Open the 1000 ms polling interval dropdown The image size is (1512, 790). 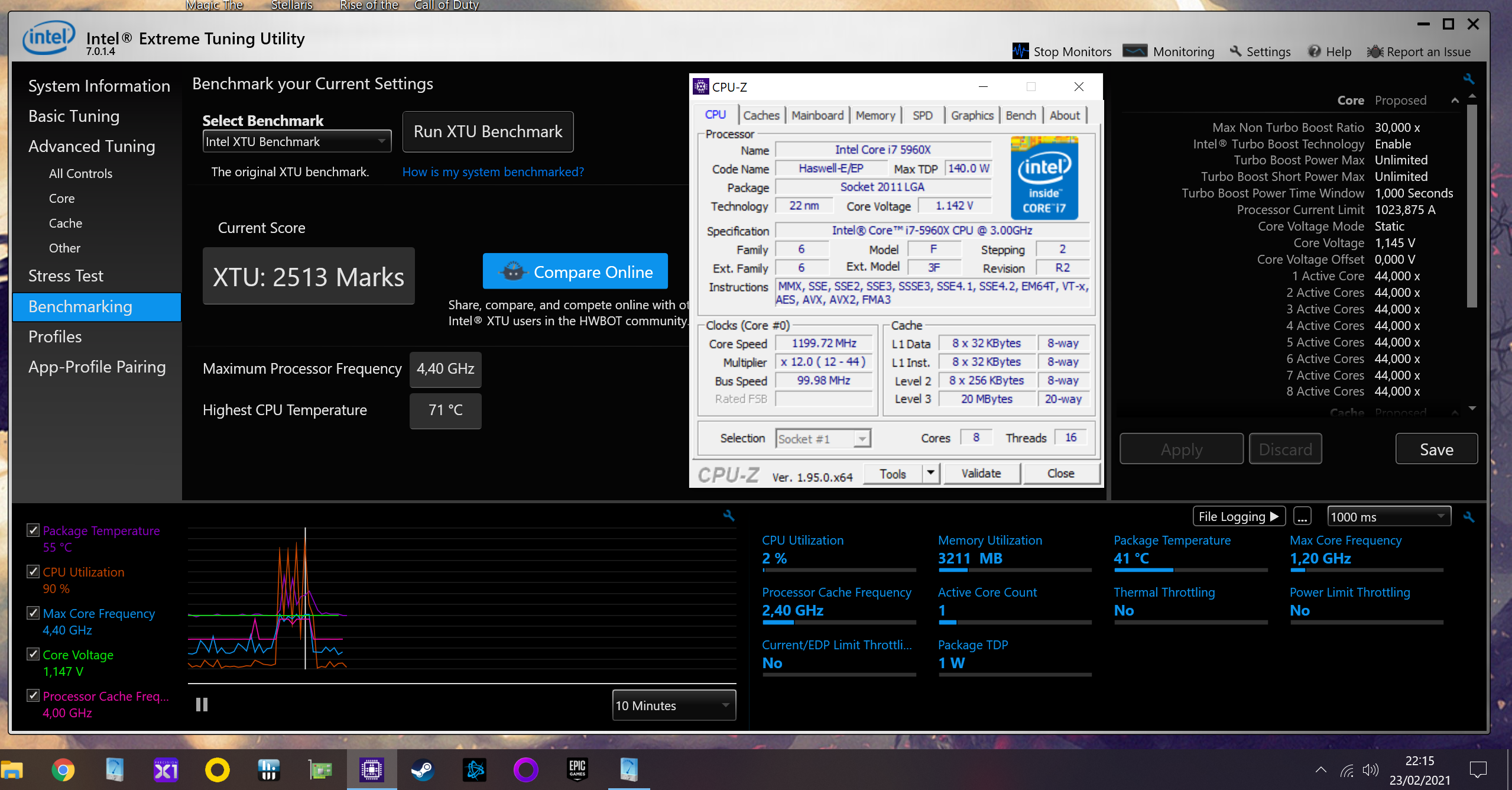[x=1388, y=517]
